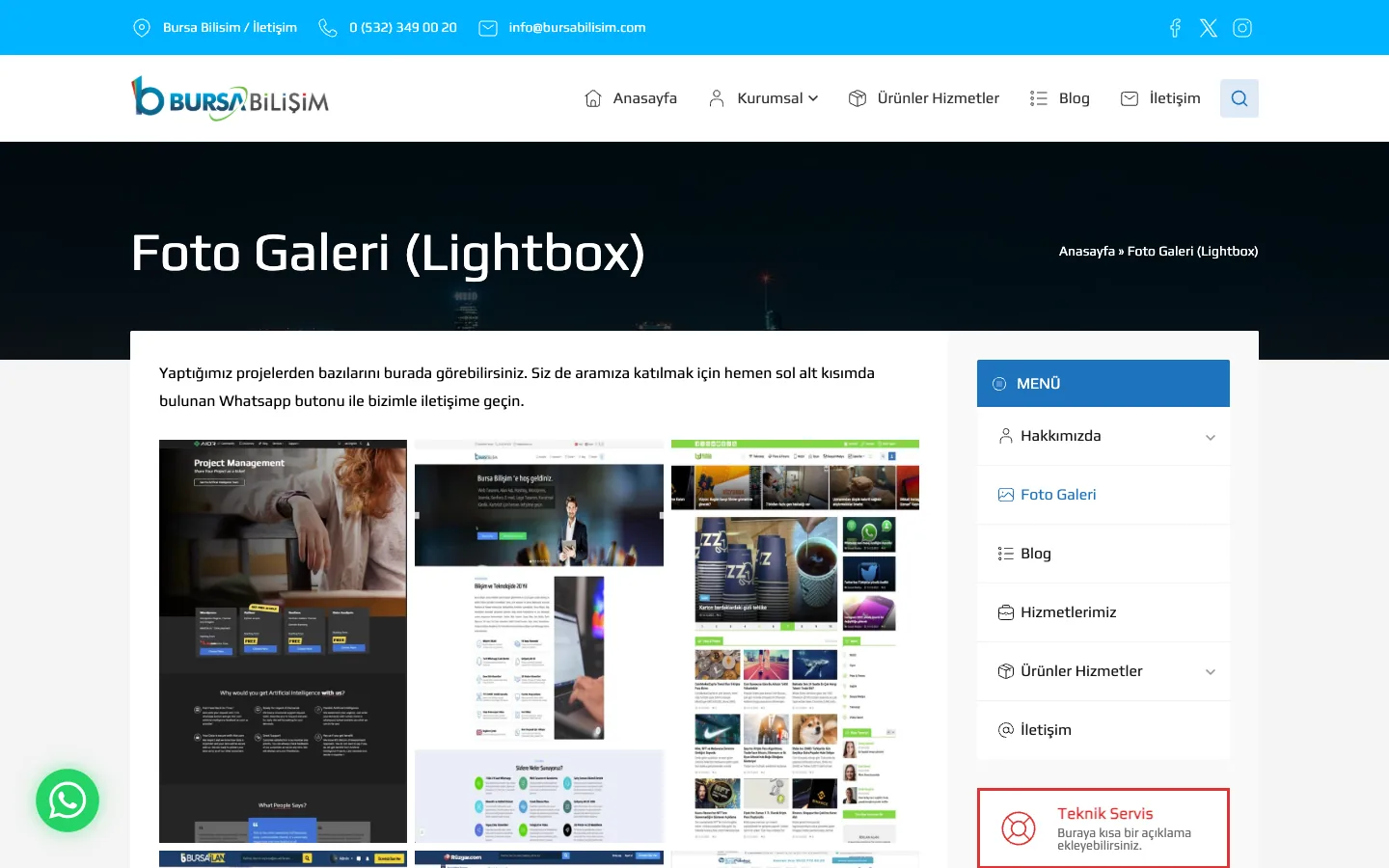
Task: Click the MENÜ sidebar header
Action: [1103, 383]
